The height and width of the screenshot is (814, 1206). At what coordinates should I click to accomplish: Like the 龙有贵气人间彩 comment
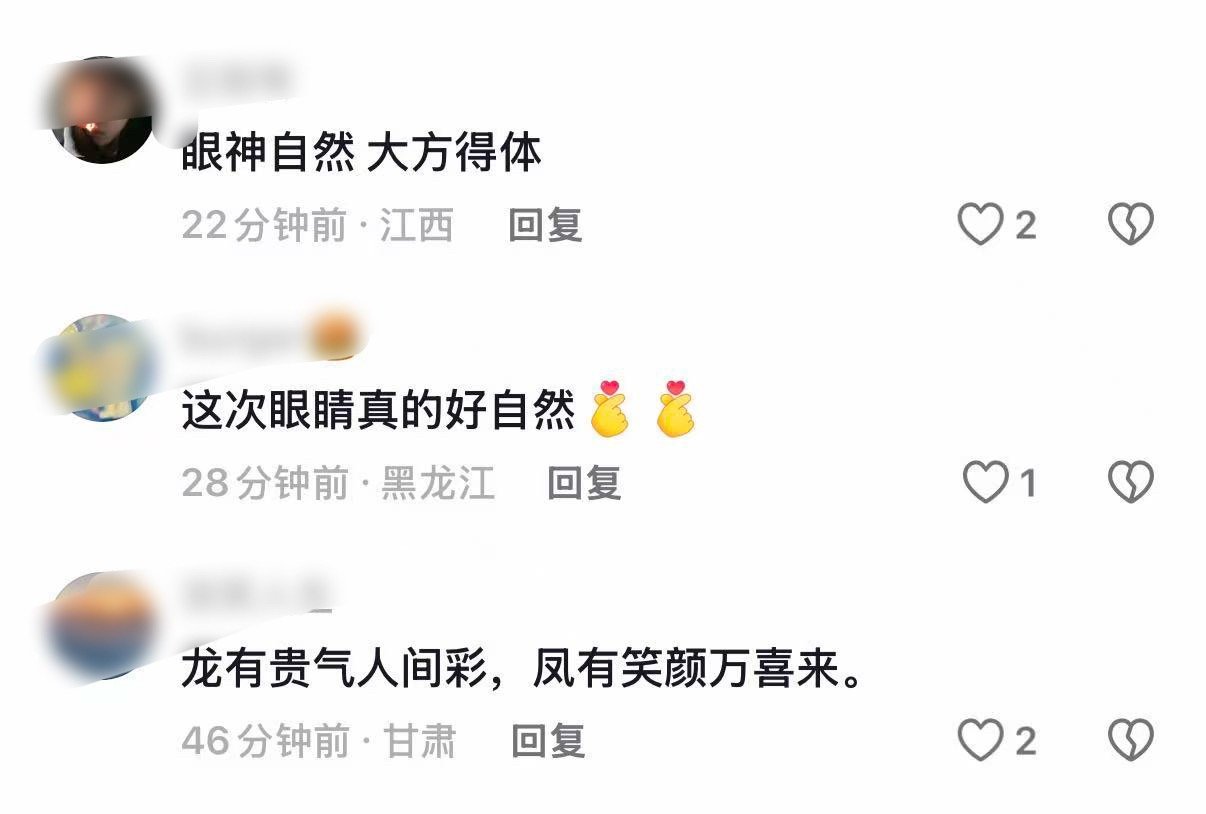click(980, 741)
